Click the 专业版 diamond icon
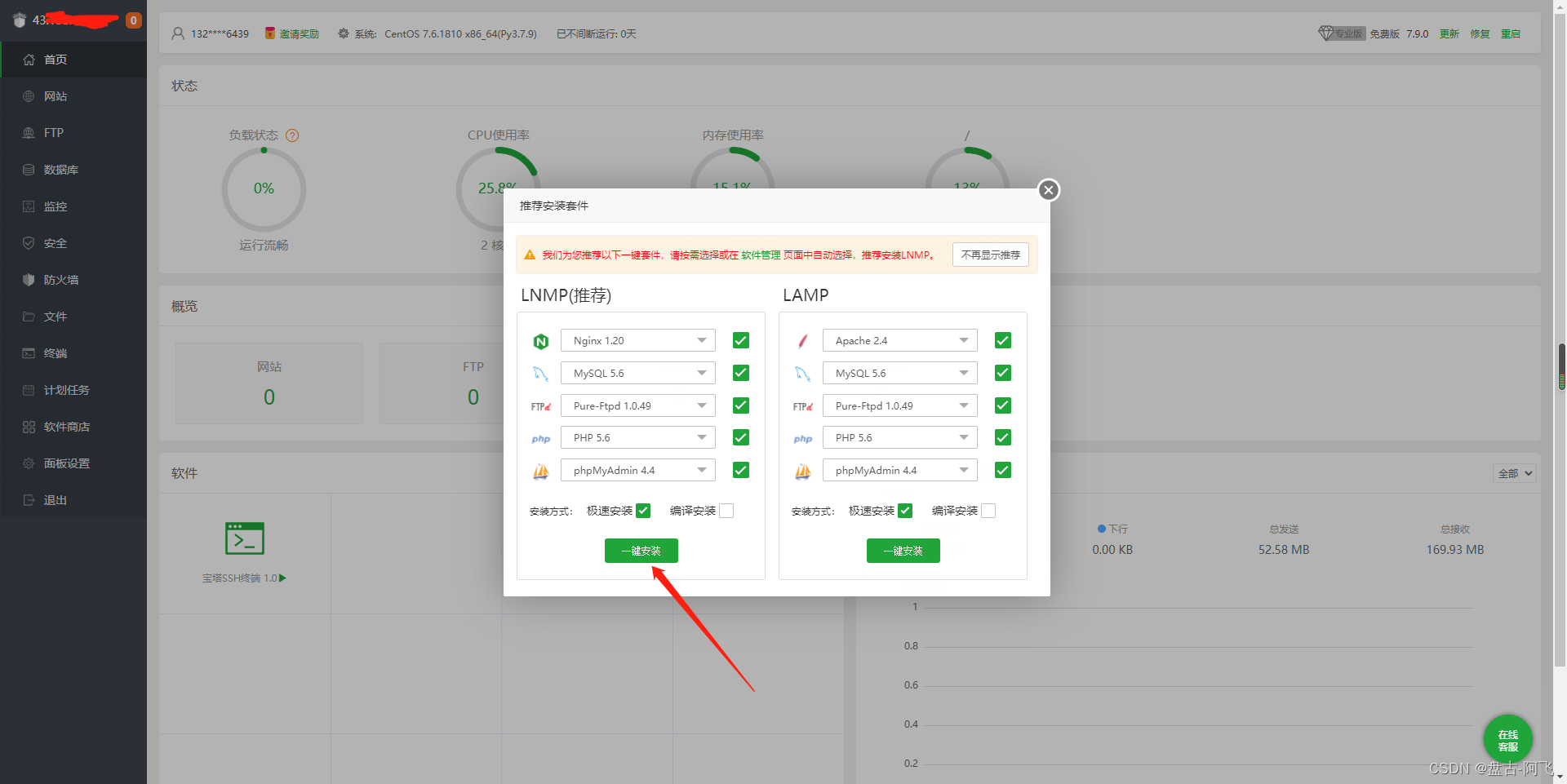Screen dimensions: 1567x784 pos(1325,33)
